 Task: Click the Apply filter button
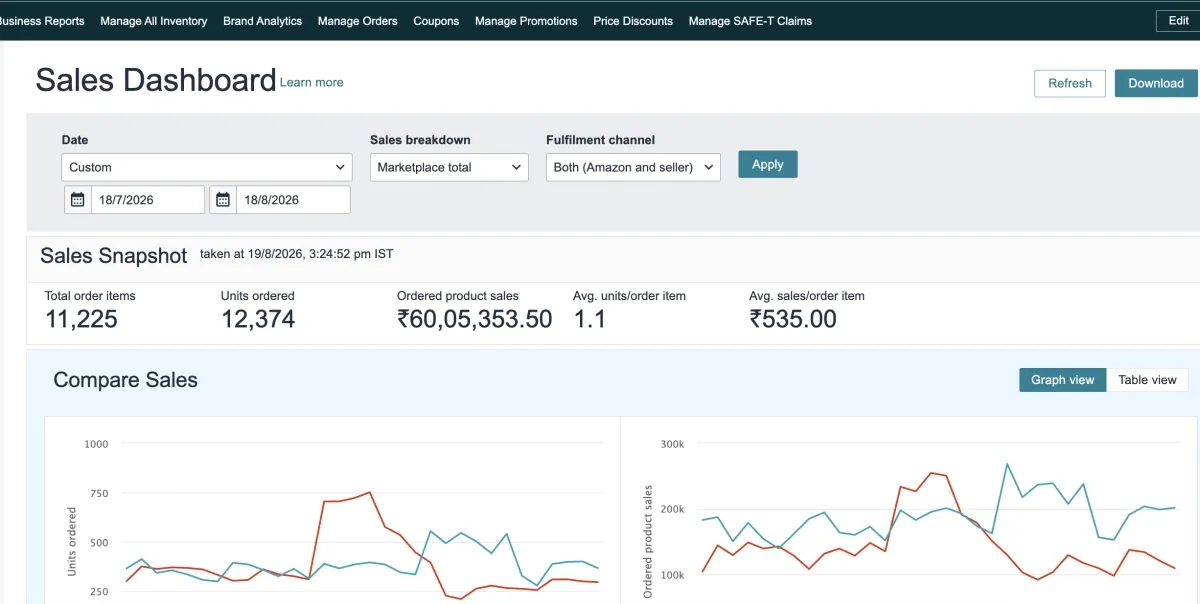[768, 164]
